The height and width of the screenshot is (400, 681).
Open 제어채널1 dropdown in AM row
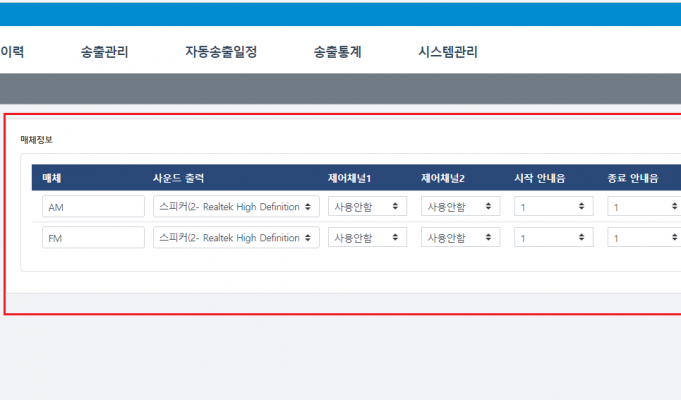tap(367, 206)
